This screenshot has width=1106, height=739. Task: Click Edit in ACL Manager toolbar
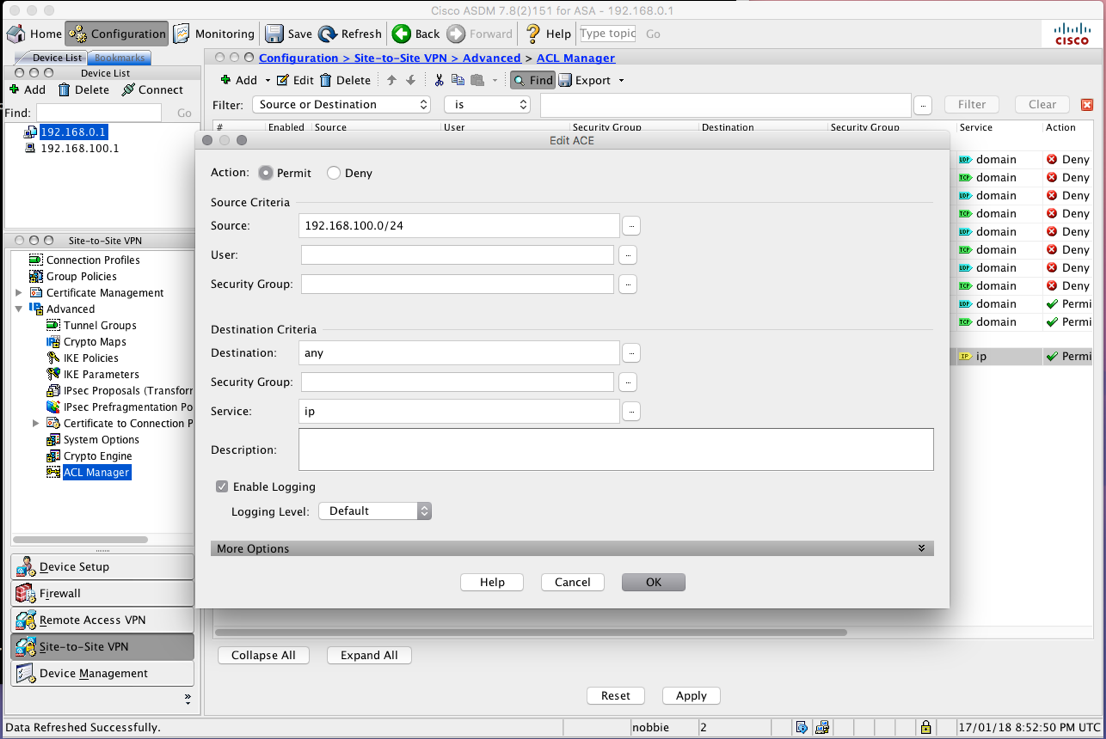295,80
